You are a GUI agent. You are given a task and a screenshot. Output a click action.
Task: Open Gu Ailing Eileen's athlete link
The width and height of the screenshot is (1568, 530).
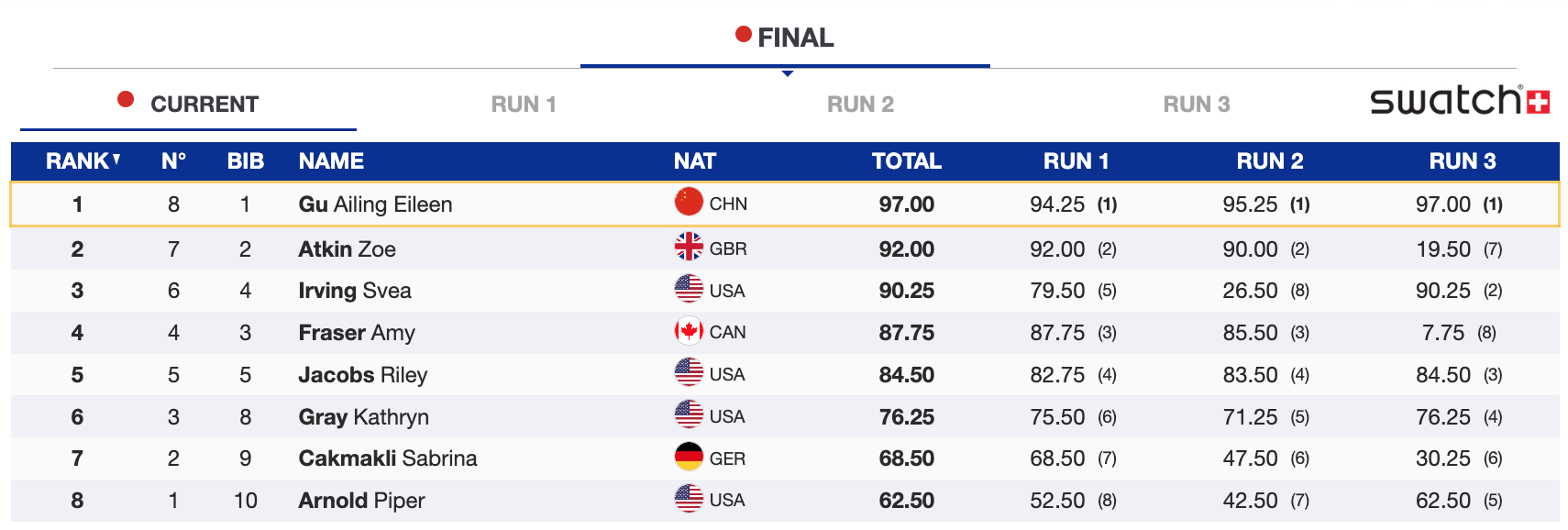tap(375, 204)
